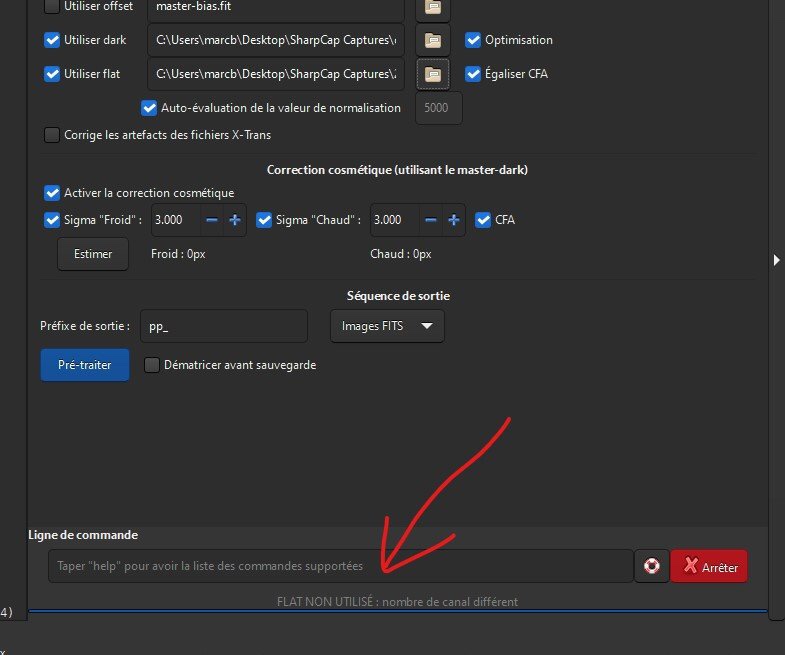Screen dimensions: 785x655
Task: Increase Sigma Chaud value with plus
Action: [x=453, y=220]
